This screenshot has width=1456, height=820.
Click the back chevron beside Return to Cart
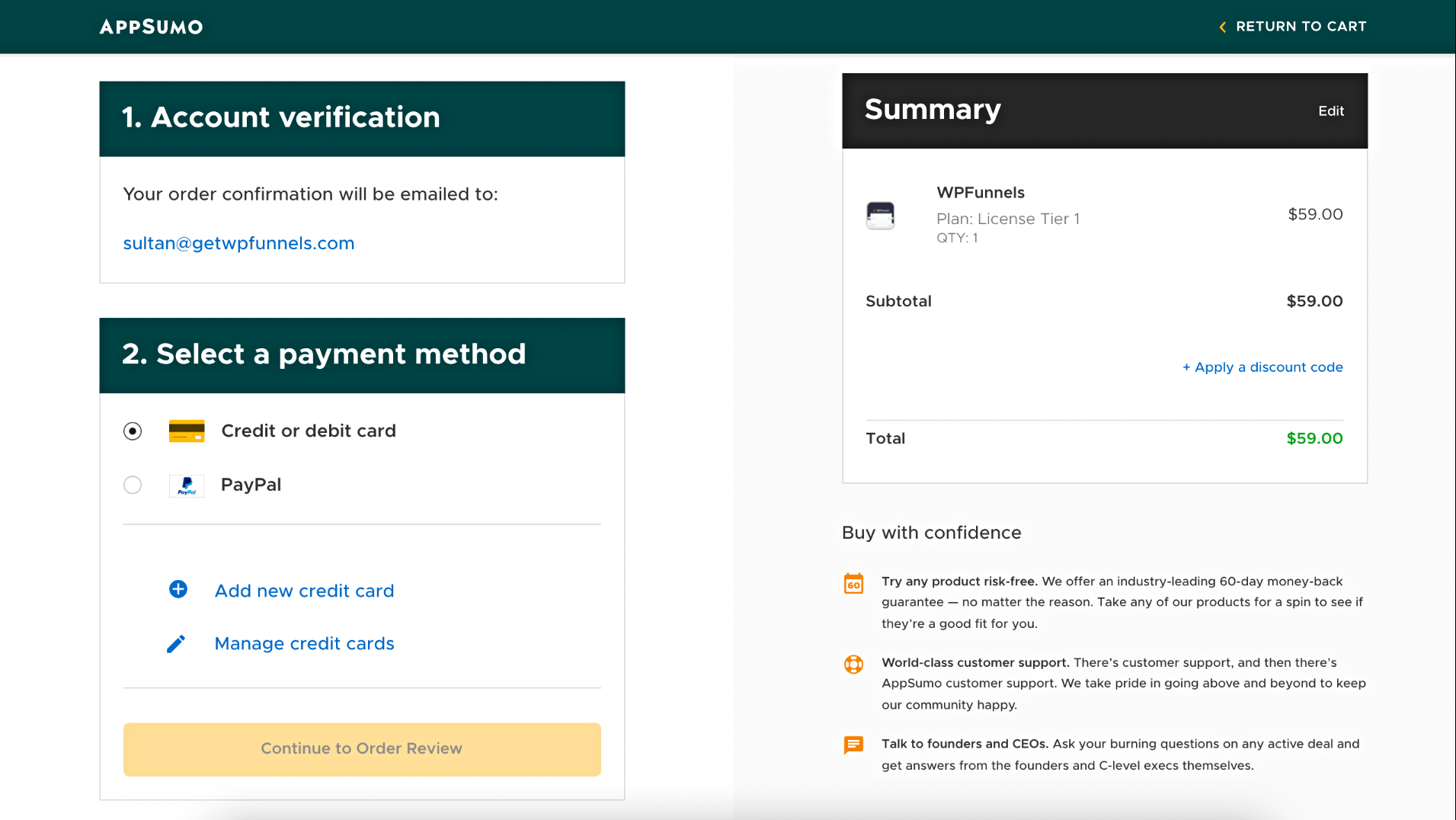1222,27
